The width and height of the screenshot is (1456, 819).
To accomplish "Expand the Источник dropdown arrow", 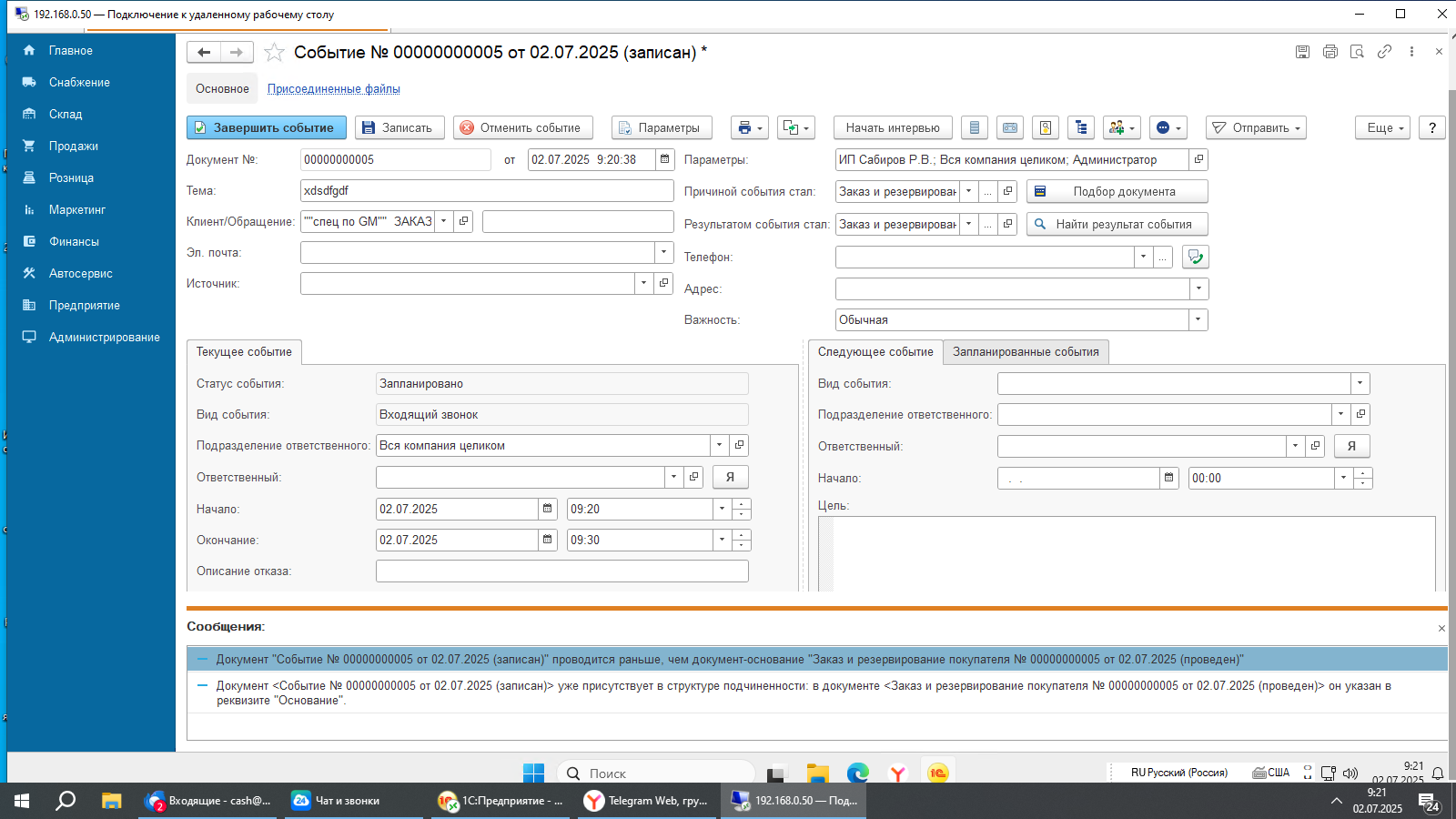I will pos(643,283).
